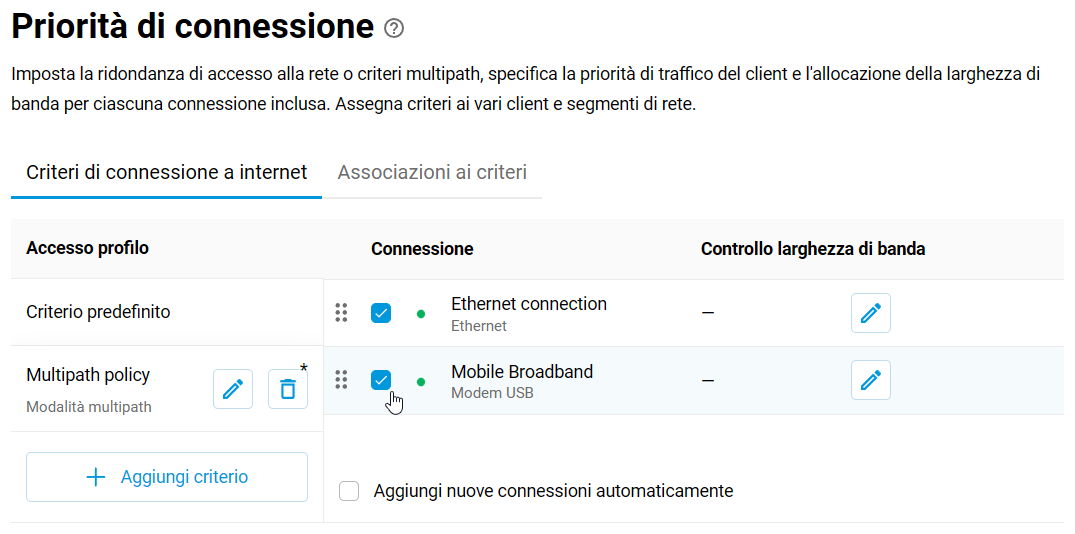This screenshot has width=1075, height=534.
Task: Edit bandwidth control for Ethernet connection
Action: (x=871, y=313)
